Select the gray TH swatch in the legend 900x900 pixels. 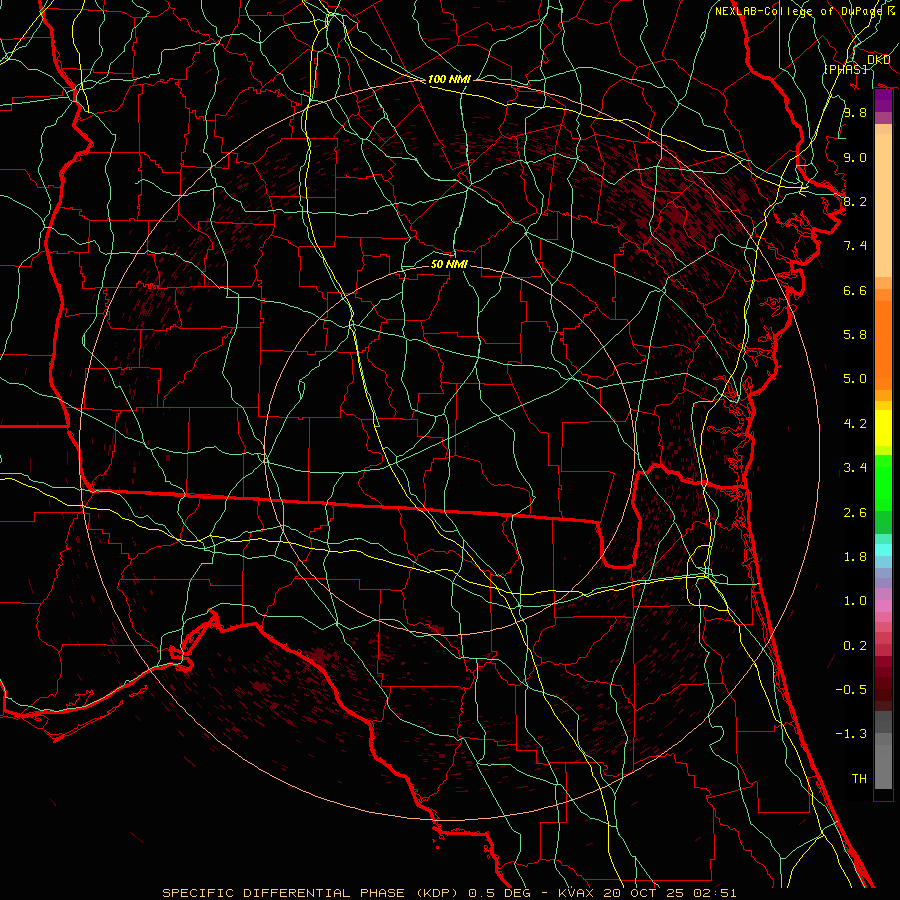click(883, 775)
